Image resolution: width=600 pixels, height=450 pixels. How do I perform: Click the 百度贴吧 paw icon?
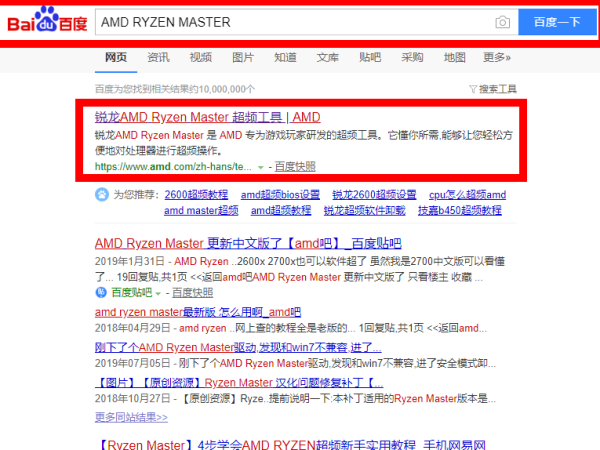pyautogui.click(x=100, y=292)
